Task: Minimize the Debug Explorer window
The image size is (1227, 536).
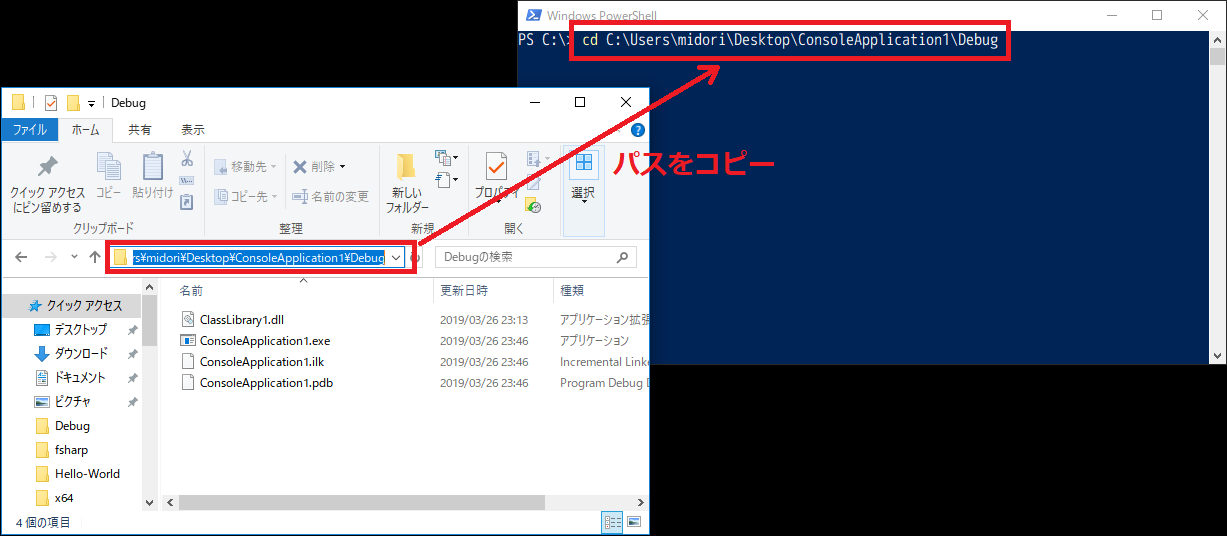Action: click(x=533, y=102)
